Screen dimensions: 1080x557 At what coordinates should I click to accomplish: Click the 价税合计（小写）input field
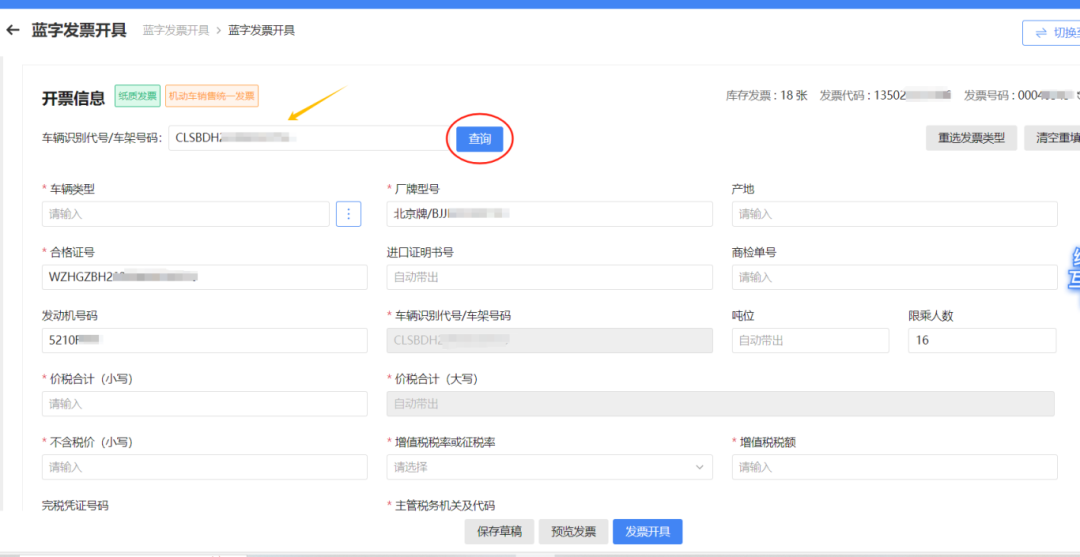pos(205,403)
